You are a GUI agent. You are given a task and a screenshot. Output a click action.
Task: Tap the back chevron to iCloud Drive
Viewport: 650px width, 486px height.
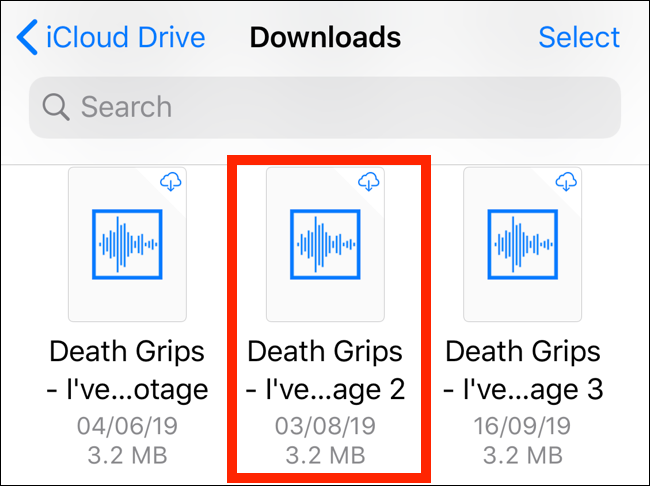(27, 38)
